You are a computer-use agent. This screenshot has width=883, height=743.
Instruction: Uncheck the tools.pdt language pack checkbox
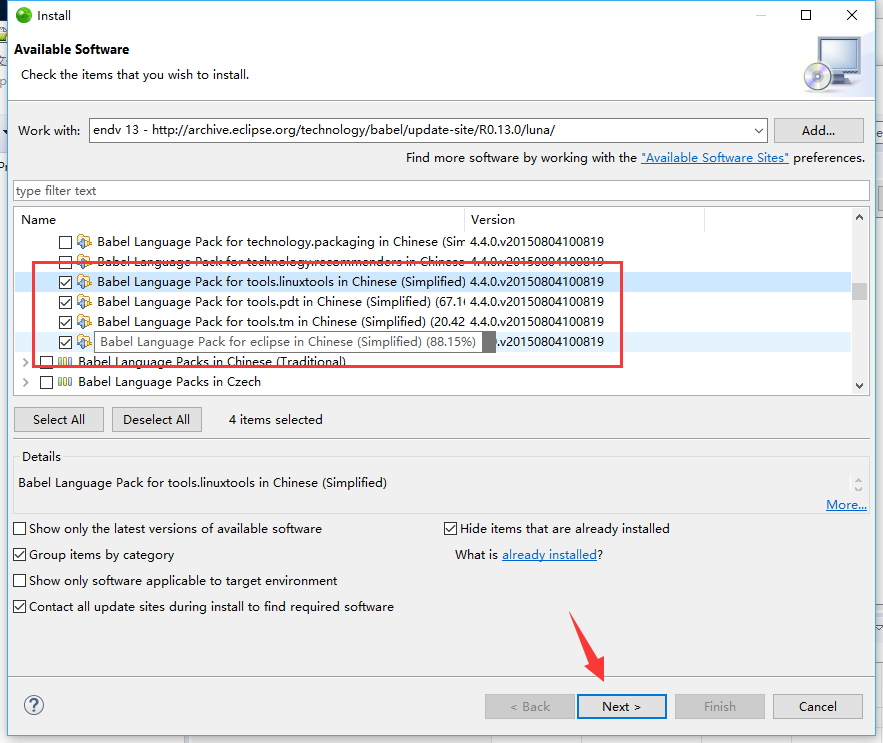click(x=65, y=302)
